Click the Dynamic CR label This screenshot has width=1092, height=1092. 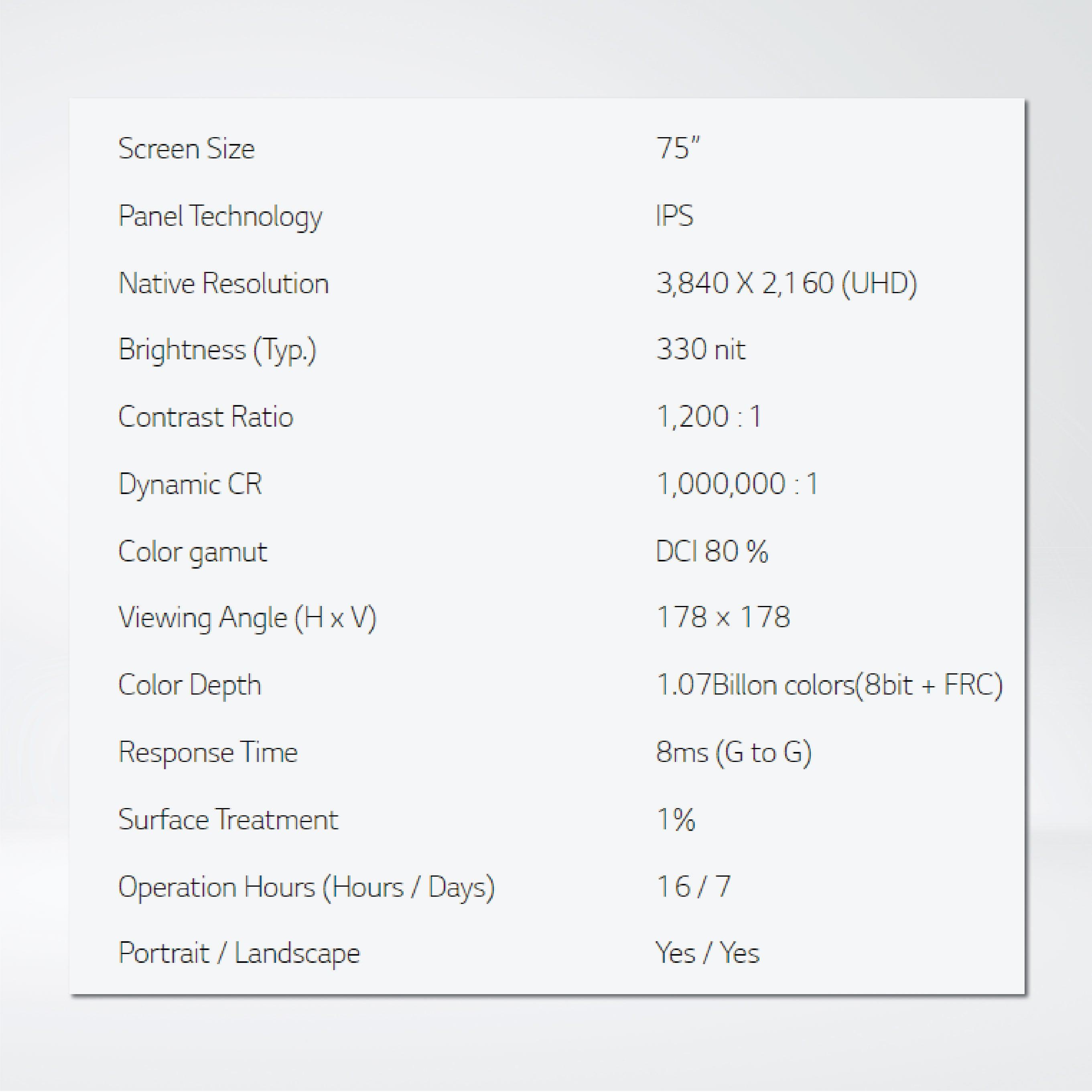[190, 484]
